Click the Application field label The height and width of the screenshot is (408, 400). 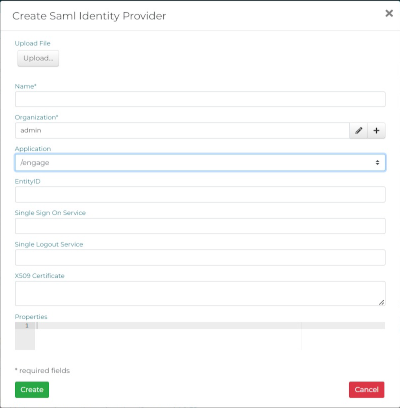[33, 149]
